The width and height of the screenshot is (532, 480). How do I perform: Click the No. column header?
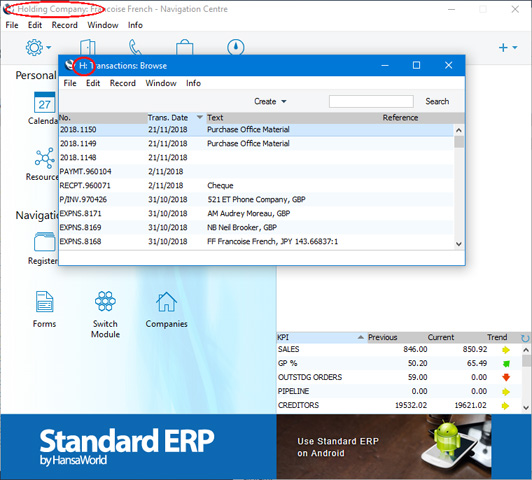[x=103, y=118]
